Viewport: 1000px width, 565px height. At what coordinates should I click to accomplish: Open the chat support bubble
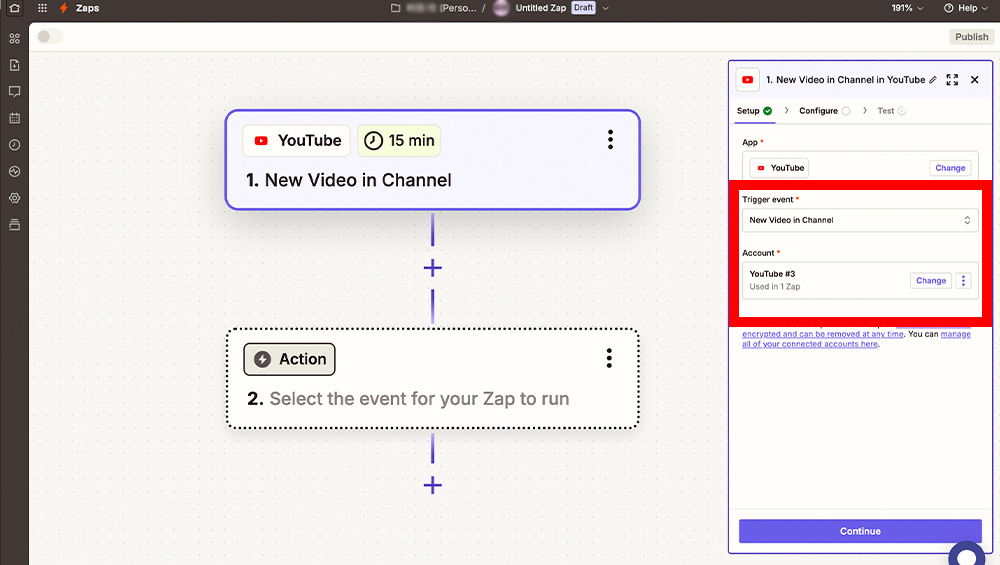tap(967, 554)
